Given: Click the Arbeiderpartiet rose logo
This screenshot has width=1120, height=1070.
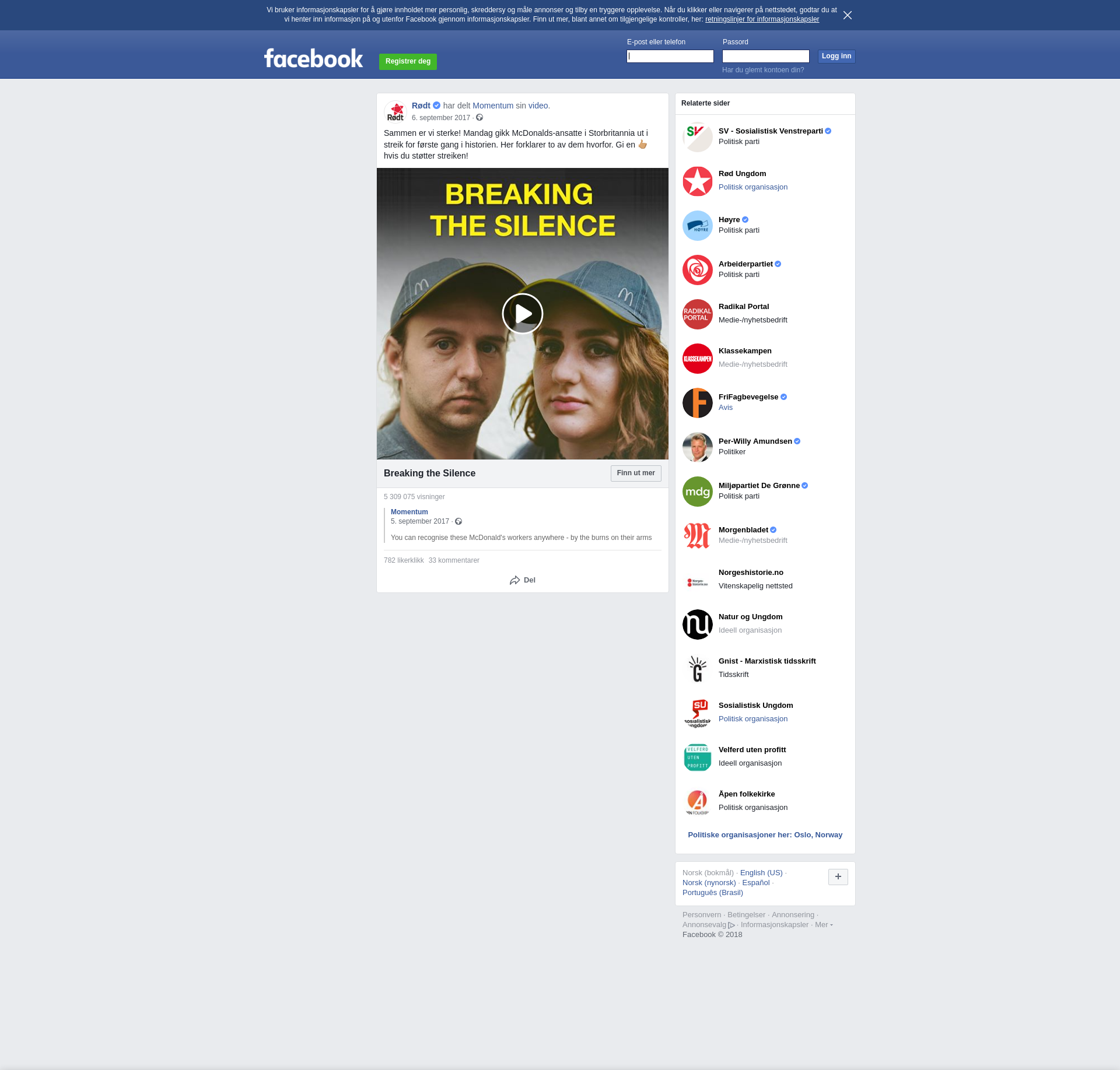Looking at the screenshot, I should (x=698, y=270).
